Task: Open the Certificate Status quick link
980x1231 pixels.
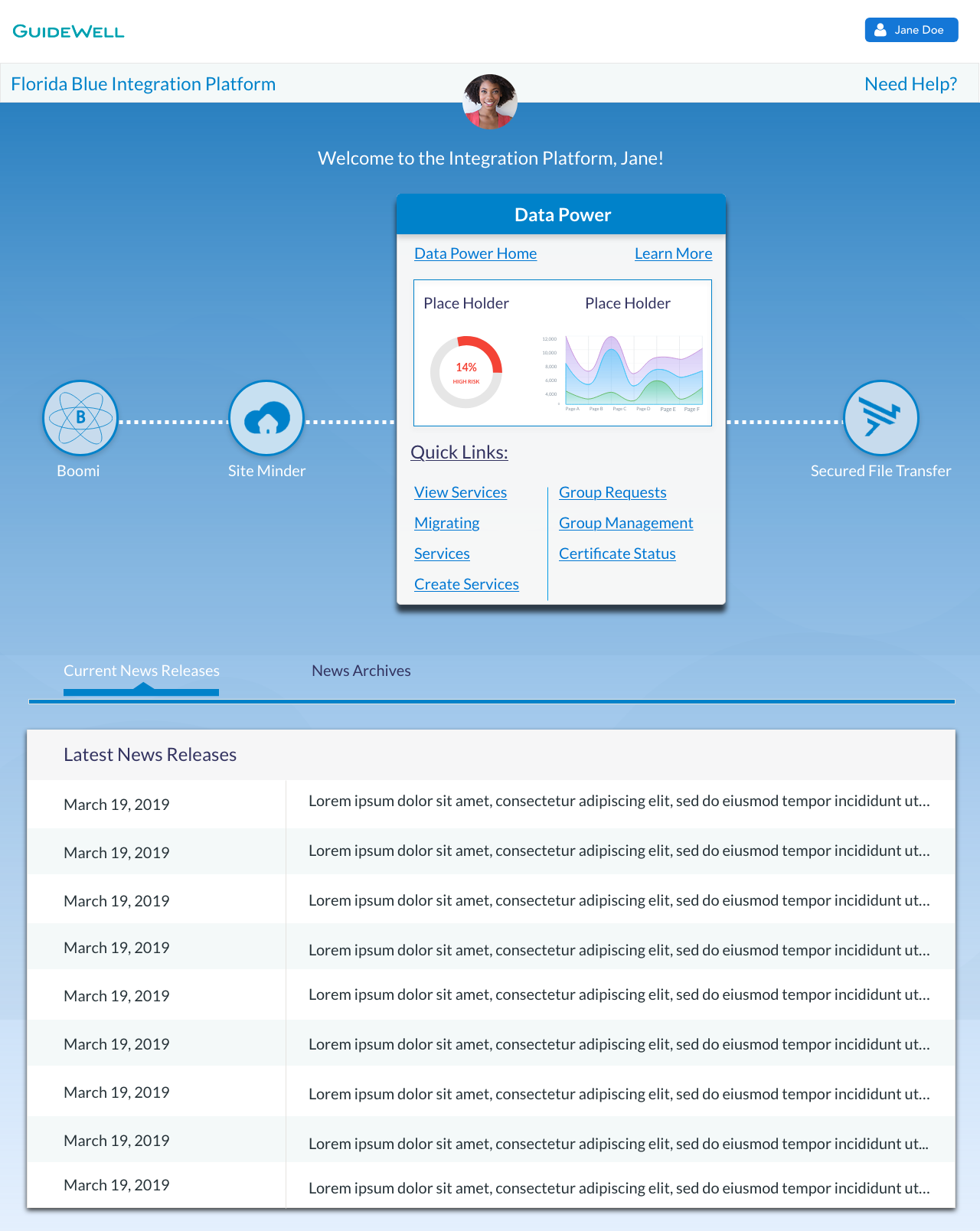Action: (617, 553)
